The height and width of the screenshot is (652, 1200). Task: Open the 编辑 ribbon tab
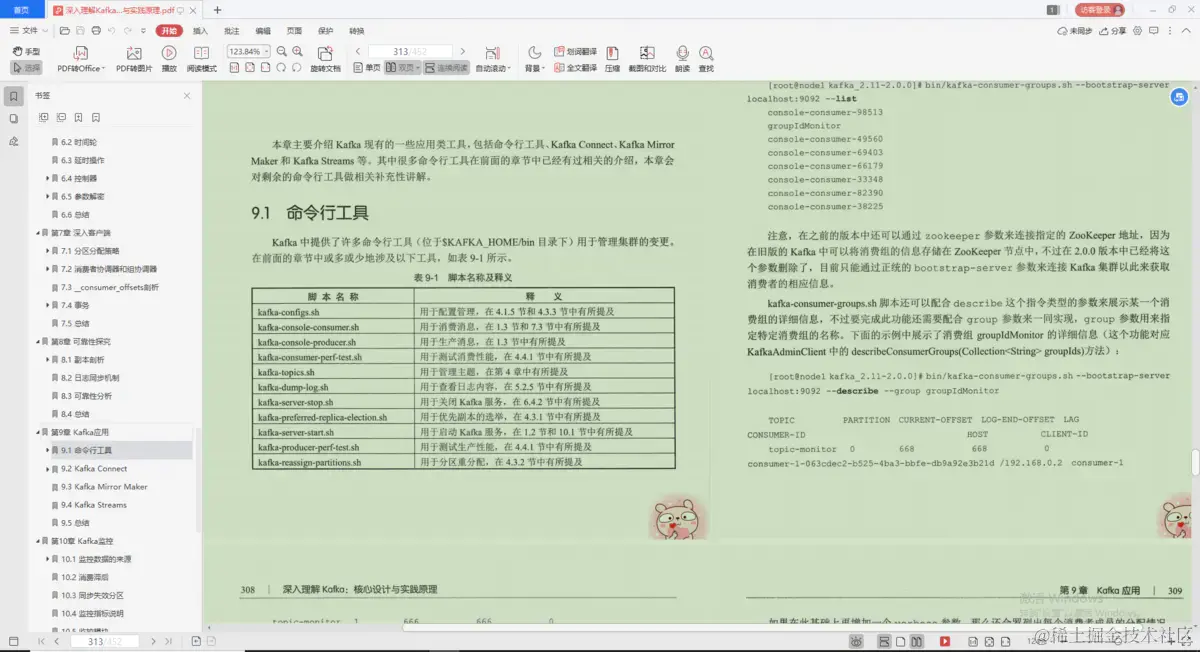[263, 31]
